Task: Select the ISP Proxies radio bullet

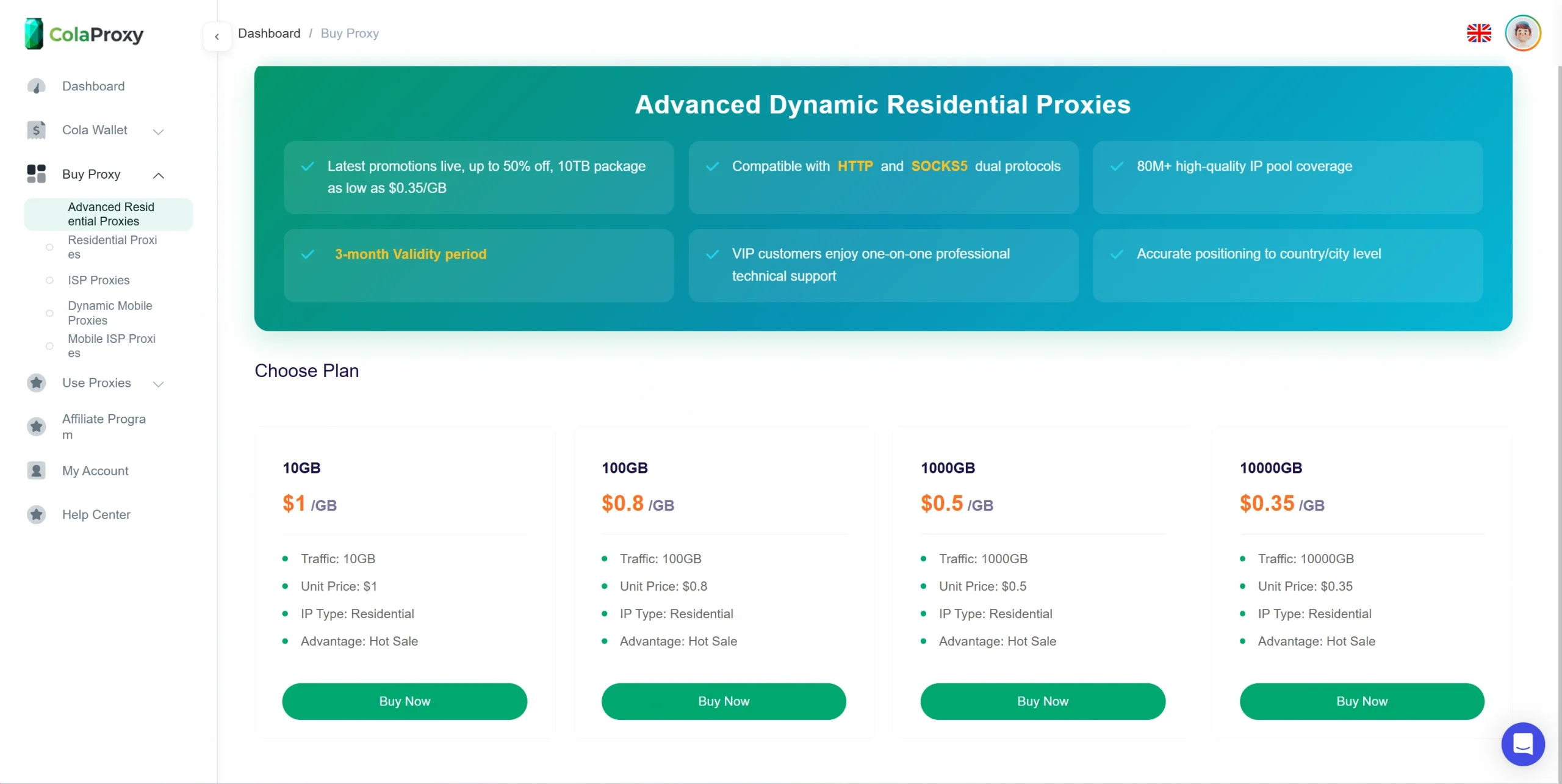Action: [50, 280]
